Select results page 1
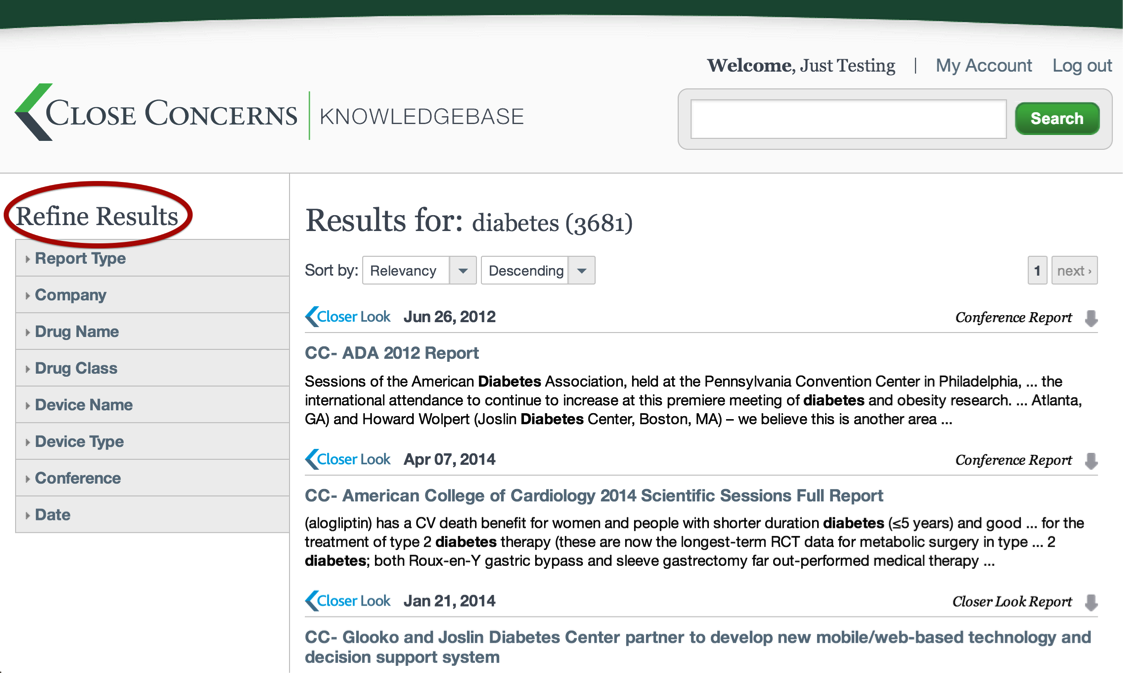1123x673 pixels. pyautogui.click(x=1037, y=271)
